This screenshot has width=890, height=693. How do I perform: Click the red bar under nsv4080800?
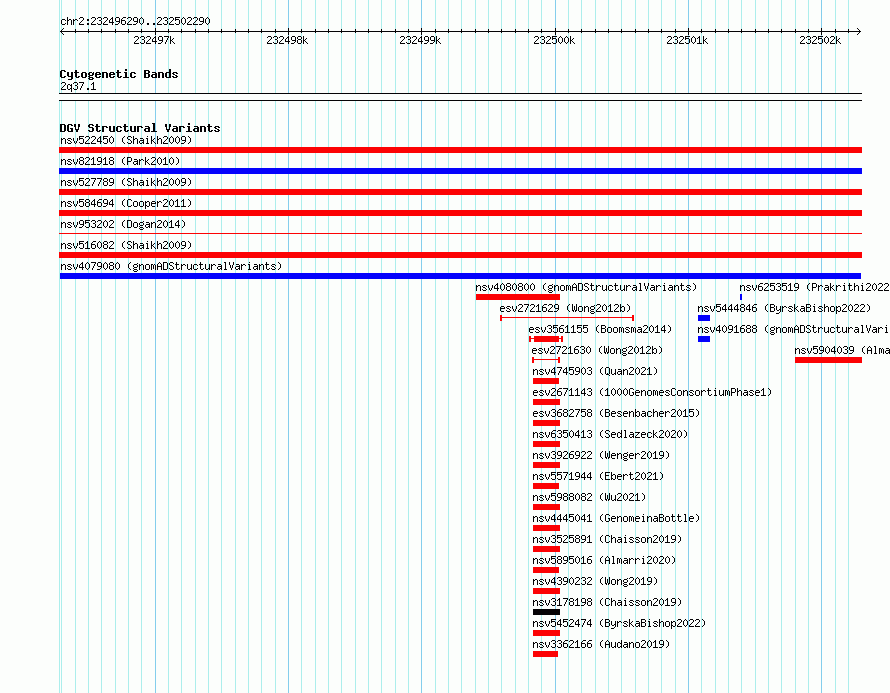[518, 297]
